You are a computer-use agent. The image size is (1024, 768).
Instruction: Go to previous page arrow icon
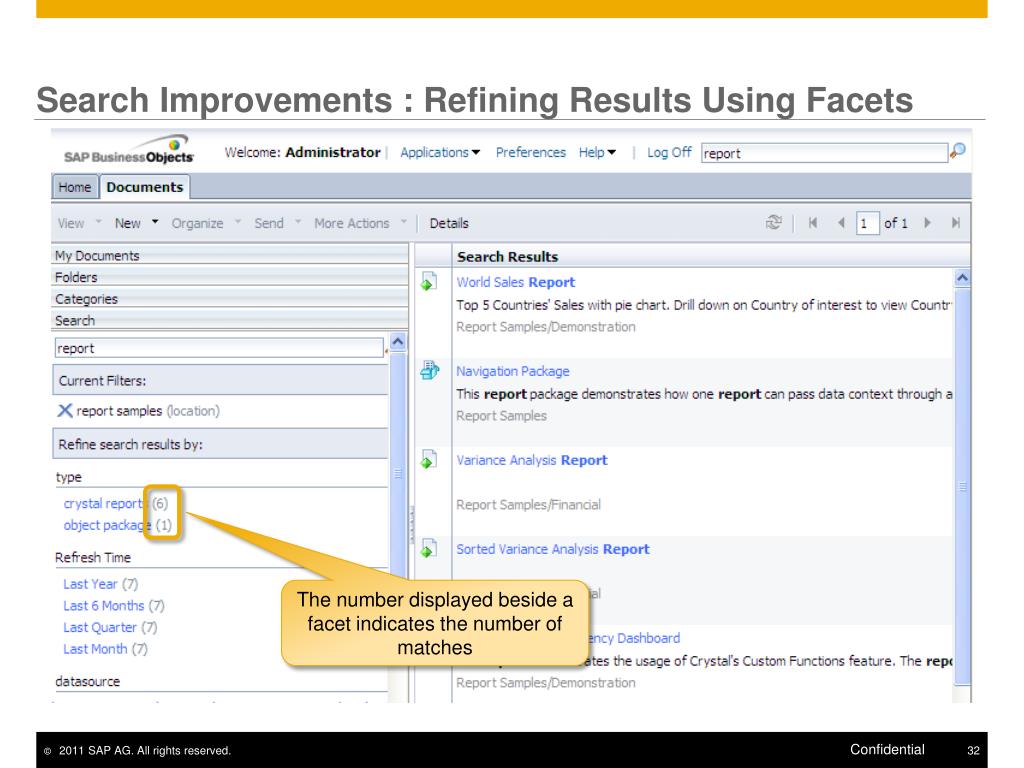[841, 223]
